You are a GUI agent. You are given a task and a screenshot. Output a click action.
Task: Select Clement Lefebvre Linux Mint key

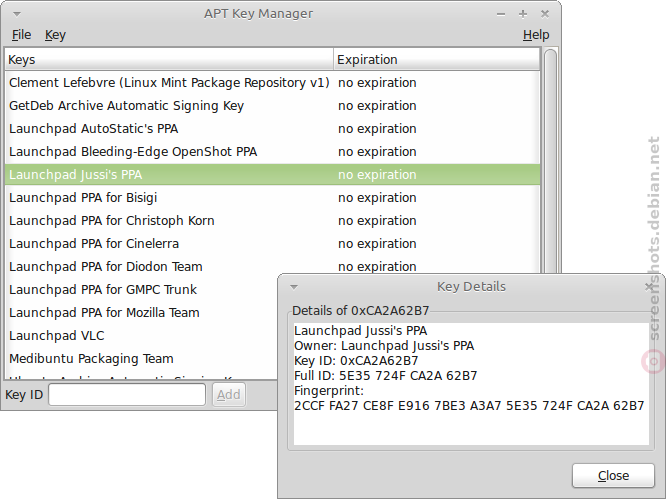coord(272,82)
